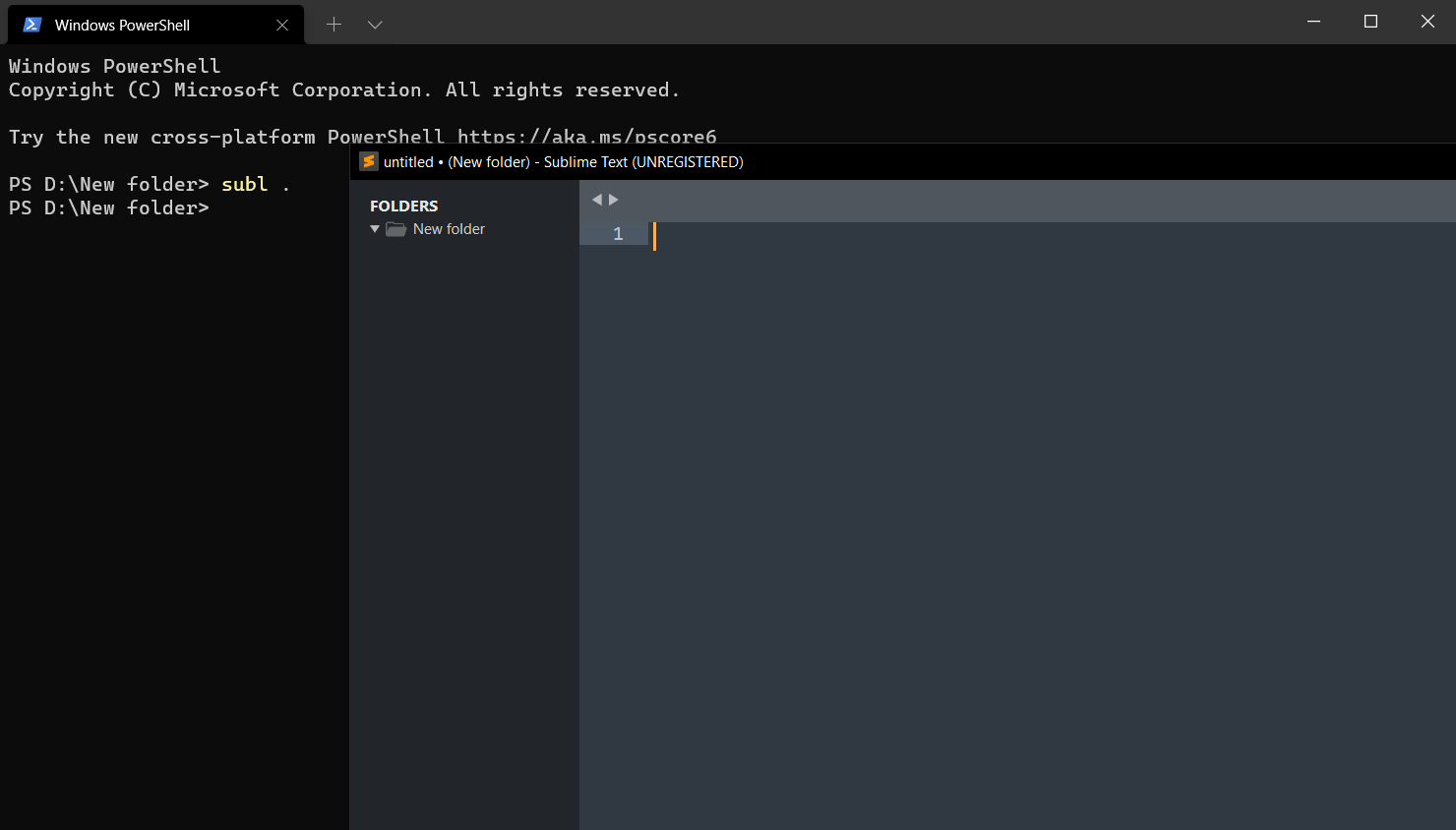Click the FOLDERS panel header

click(x=403, y=206)
